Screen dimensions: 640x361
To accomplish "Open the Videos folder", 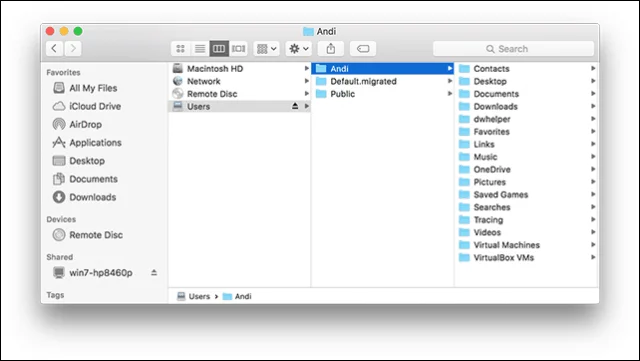I will [x=527, y=232].
